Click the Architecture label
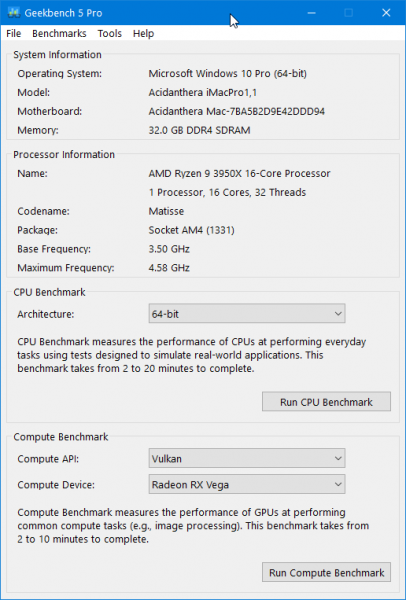The height and width of the screenshot is (600, 406). [46, 314]
